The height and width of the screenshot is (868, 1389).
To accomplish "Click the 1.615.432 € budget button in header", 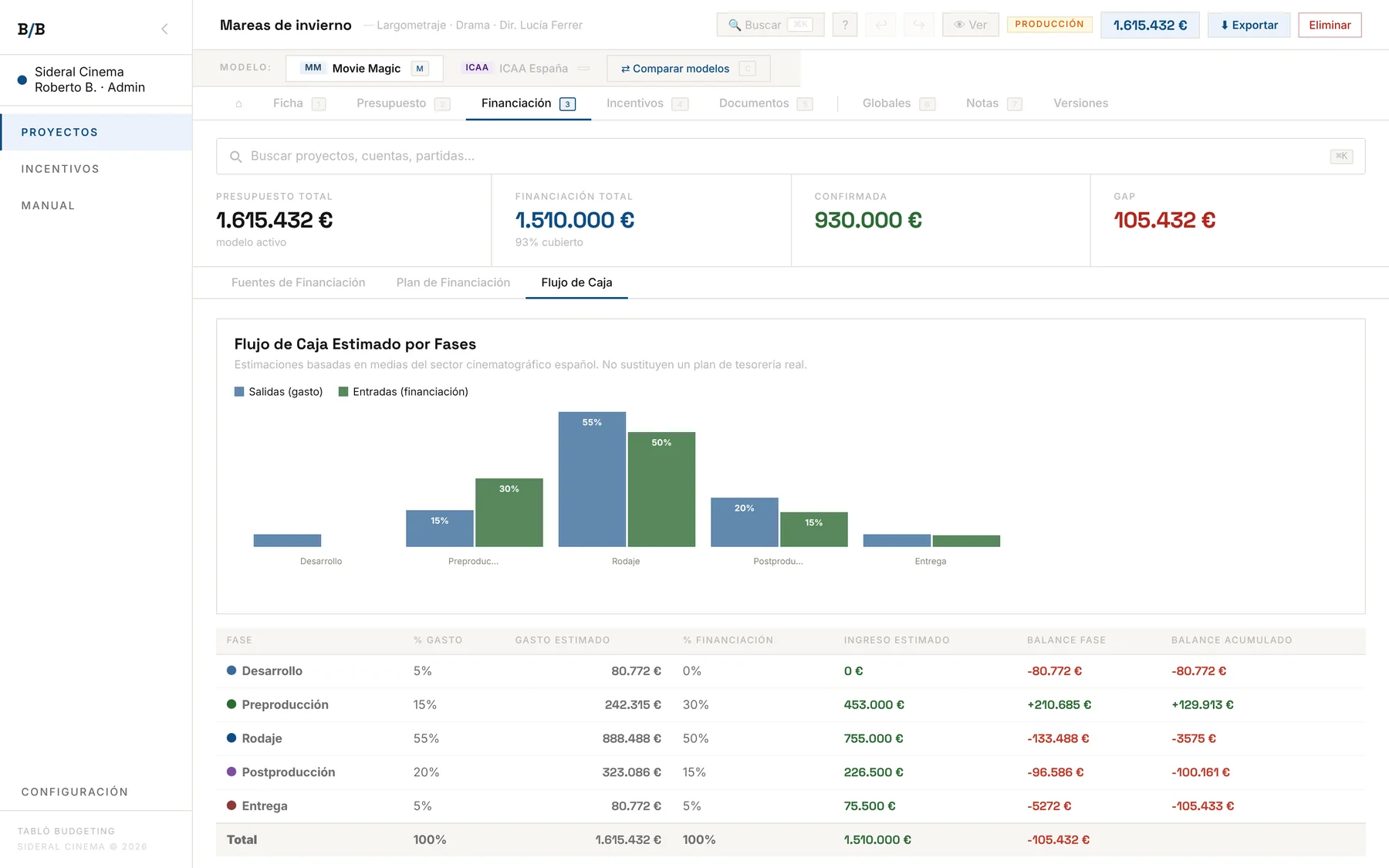I will pyautogui.click(x=1150, y=25).
